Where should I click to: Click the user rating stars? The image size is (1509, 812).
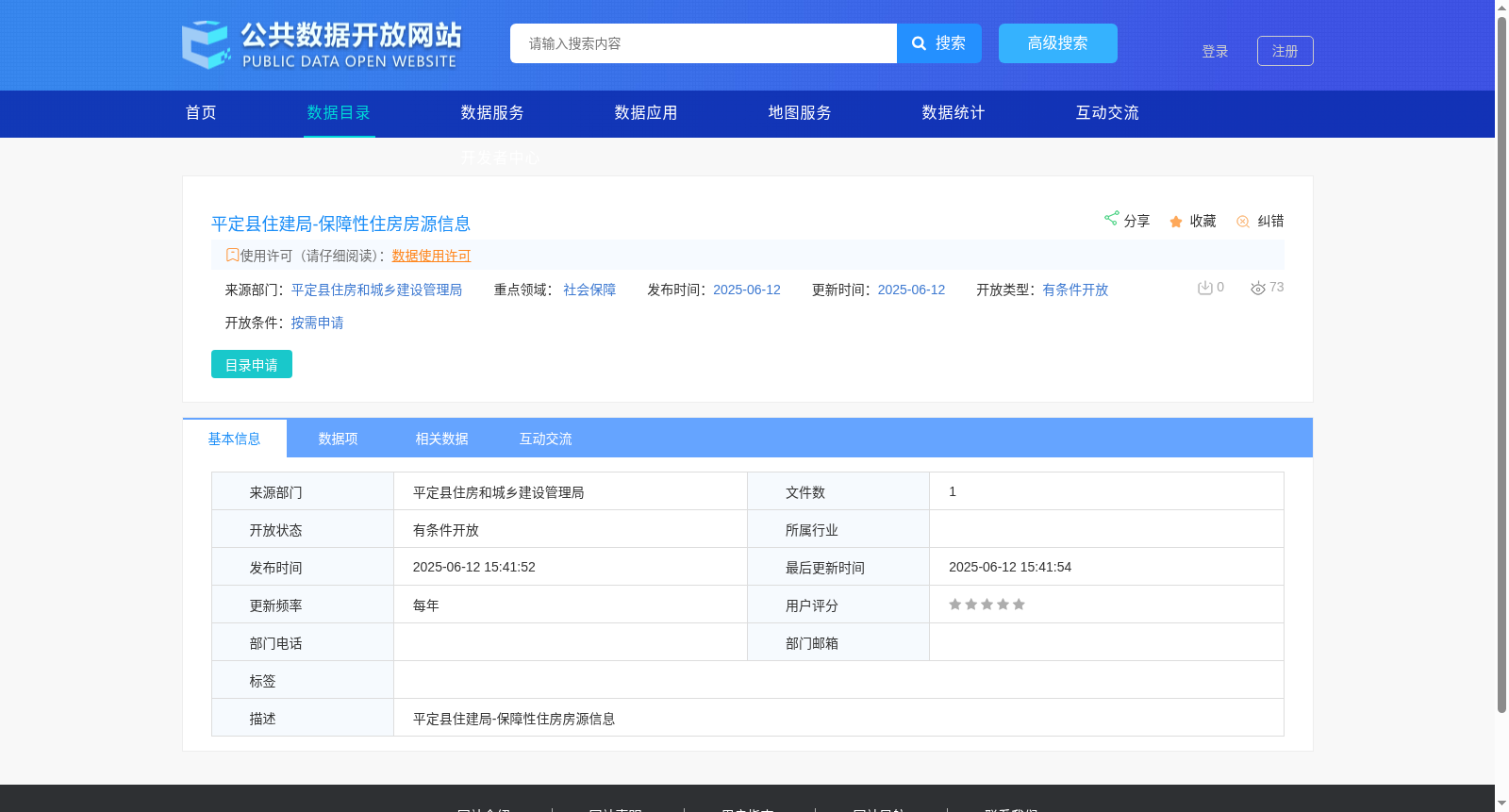[987, 605]
